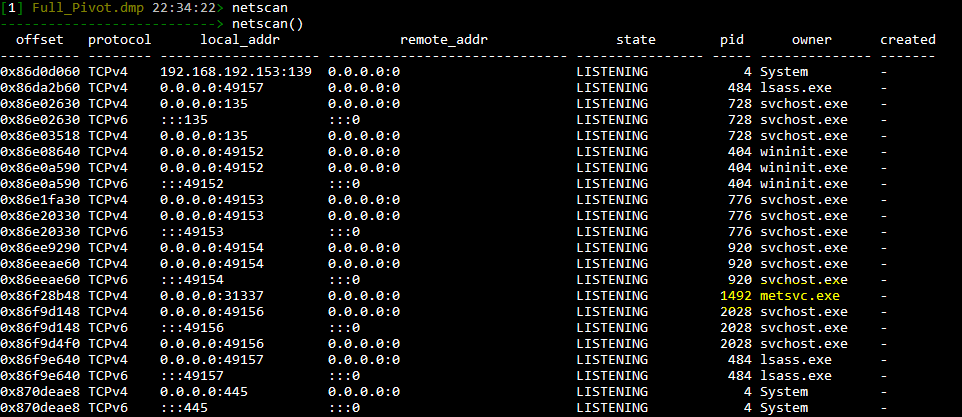Viewport: 962px width, 417px height.
Task: Click the created column header
Action: click(x=907, y=40)
